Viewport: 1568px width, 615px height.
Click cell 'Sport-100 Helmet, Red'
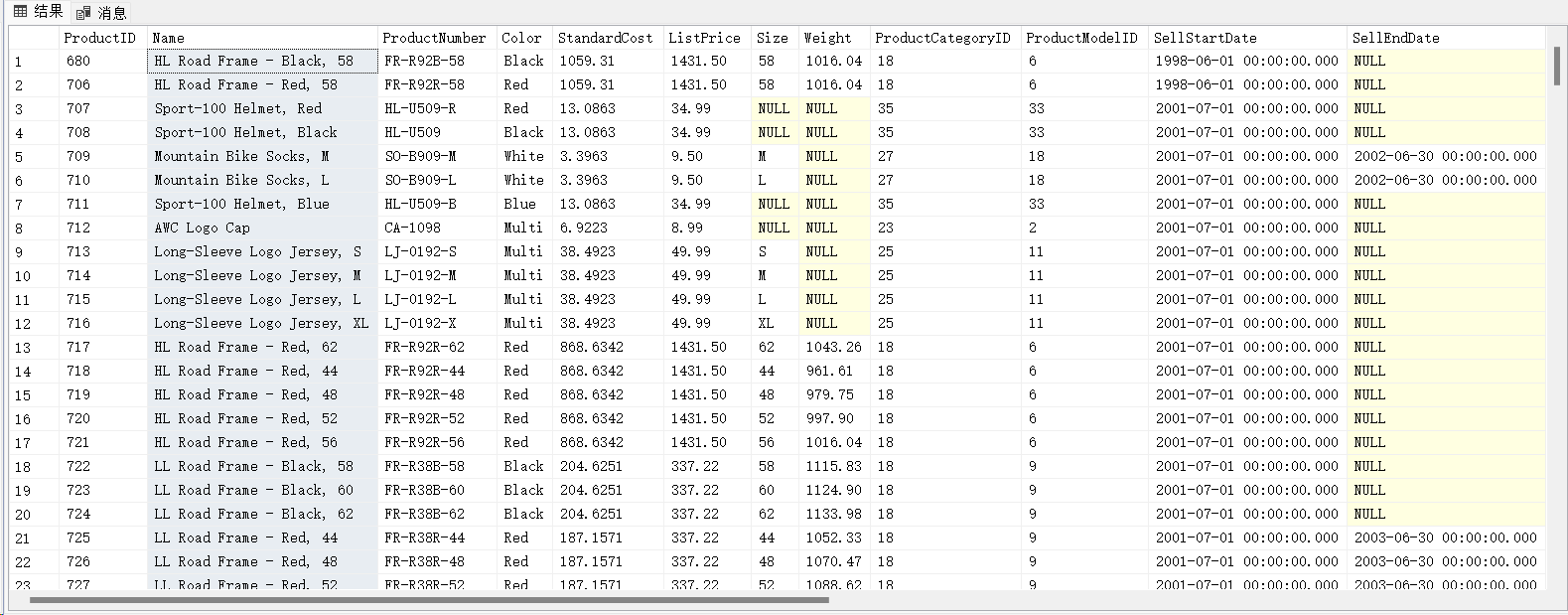tap(262, 108)
